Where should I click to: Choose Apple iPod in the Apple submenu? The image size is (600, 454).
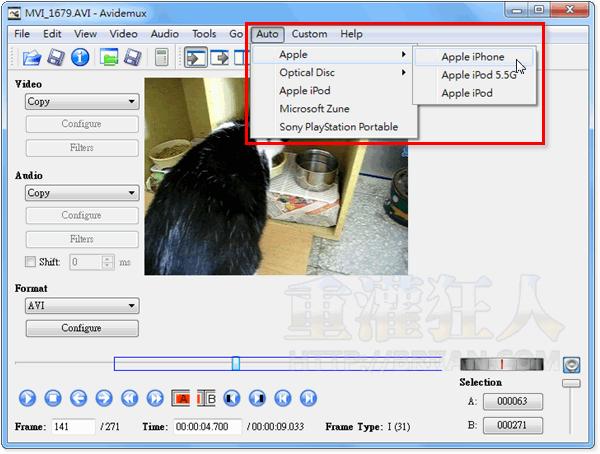[x=474, y=93]
